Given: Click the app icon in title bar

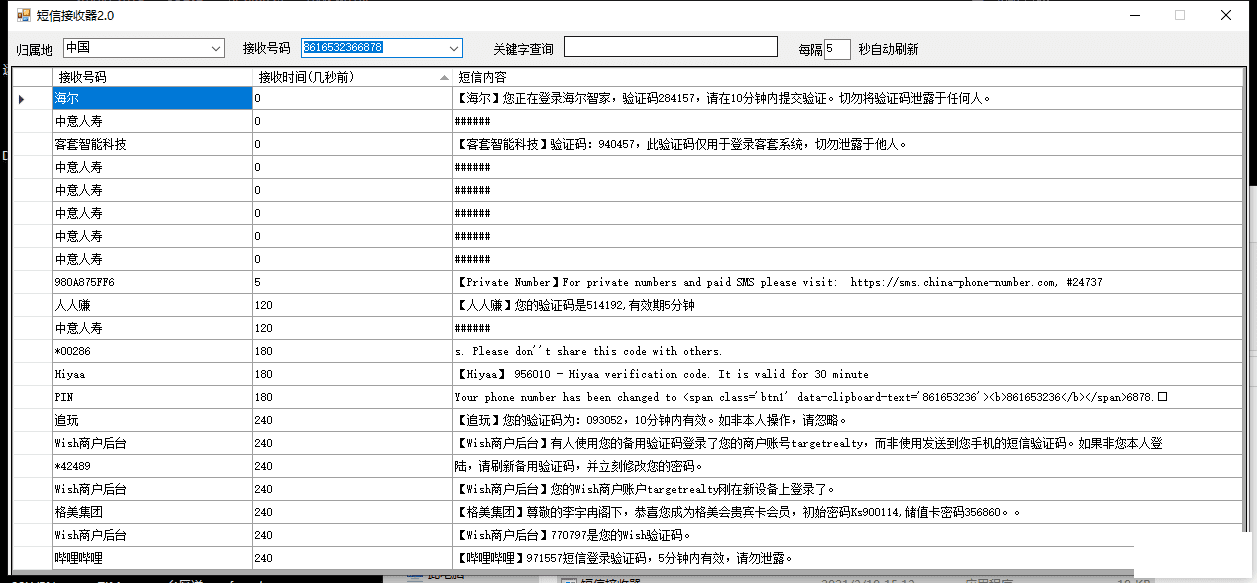Looking at the screenshot, I should [x=26, y=15].
